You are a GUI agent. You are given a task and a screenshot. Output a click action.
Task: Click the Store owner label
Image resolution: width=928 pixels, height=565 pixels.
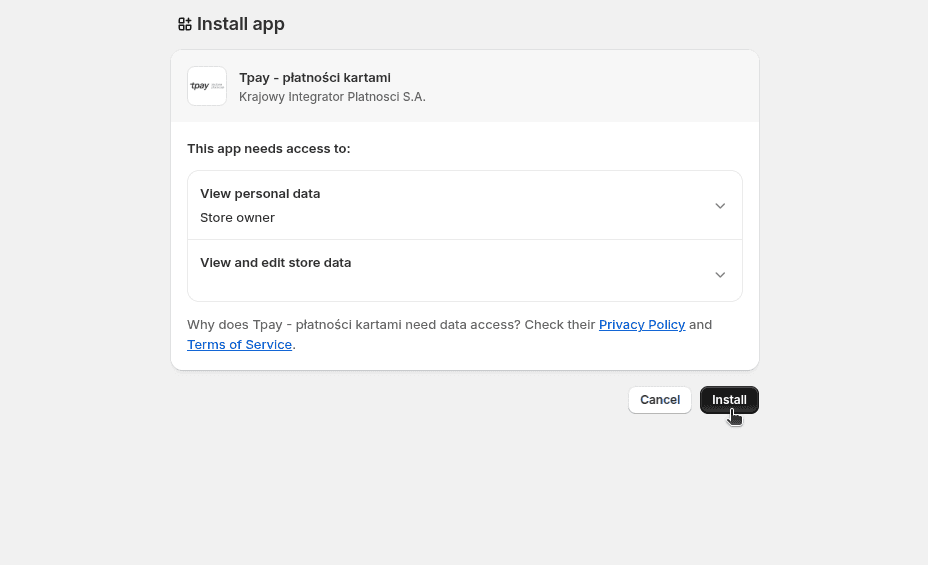(x=237, y=218)
